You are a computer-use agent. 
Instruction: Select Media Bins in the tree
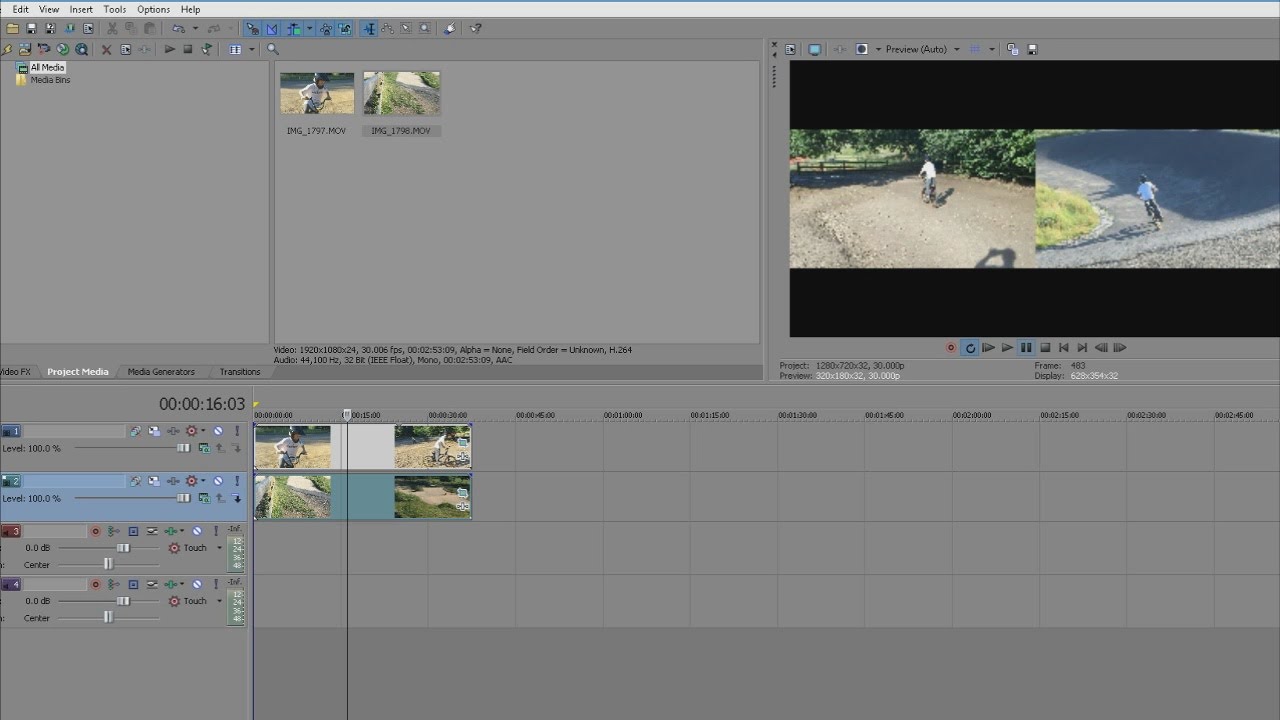point(50,80)
